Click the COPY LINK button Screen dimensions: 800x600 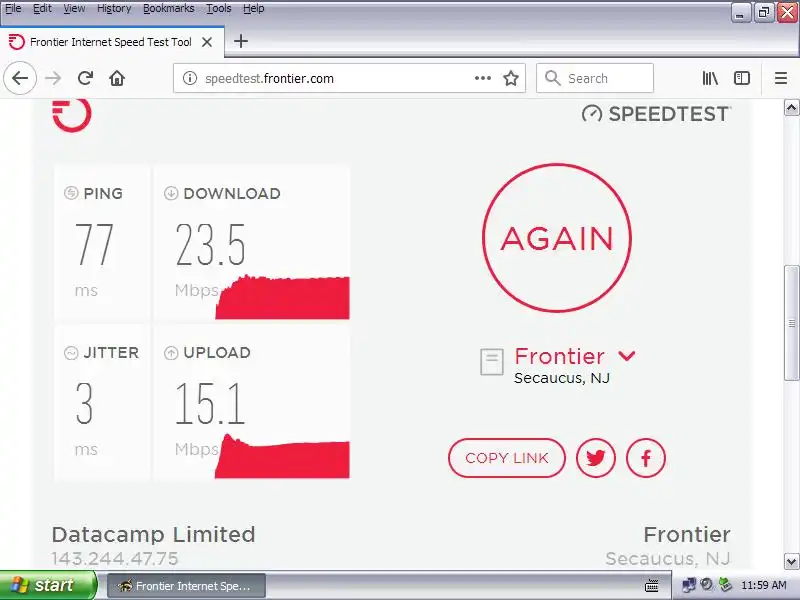pyautogui.click(x=507, y=458)
